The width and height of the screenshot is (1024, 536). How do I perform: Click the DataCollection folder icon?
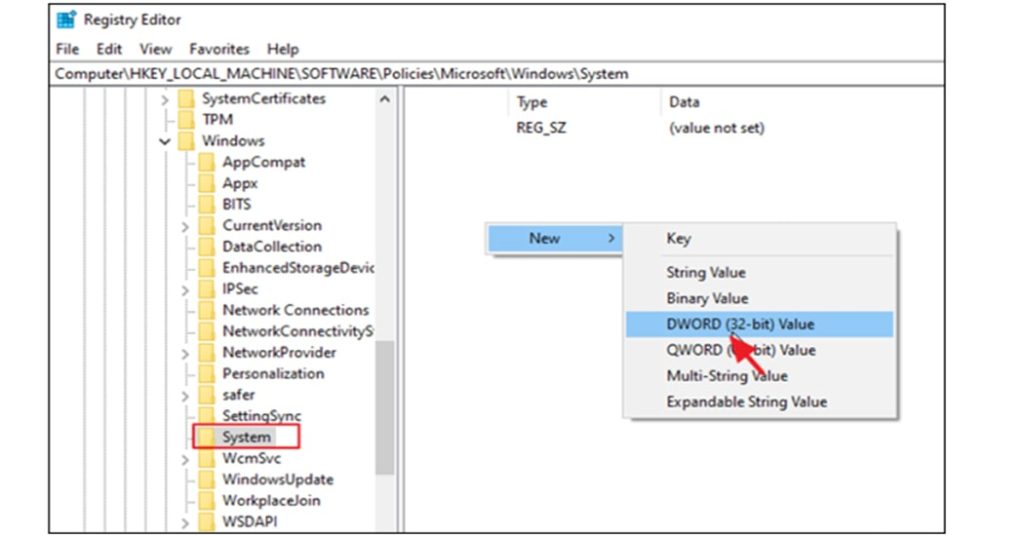[x=207, y=247]
